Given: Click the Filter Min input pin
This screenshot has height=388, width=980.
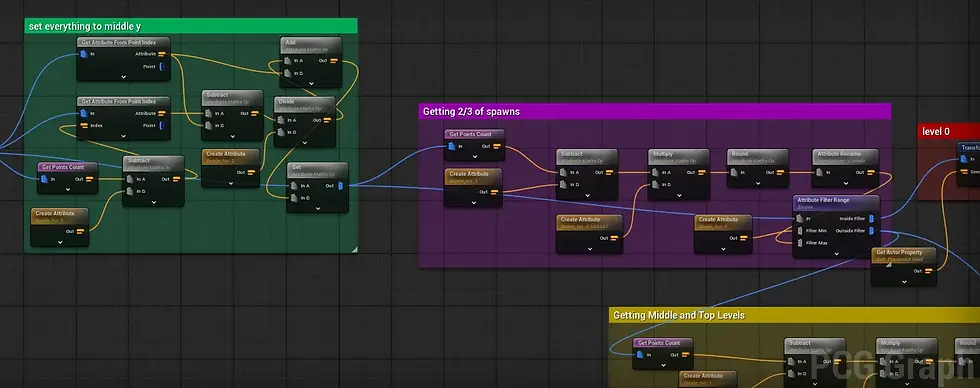Looking at the screenshot, I should 799,231.
